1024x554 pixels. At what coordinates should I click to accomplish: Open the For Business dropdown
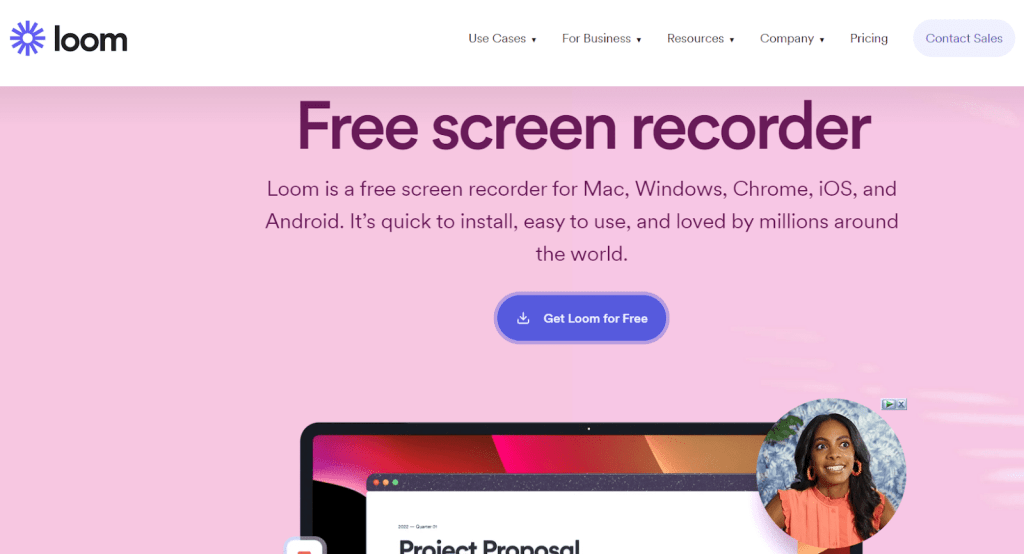(x=601, y=39)
